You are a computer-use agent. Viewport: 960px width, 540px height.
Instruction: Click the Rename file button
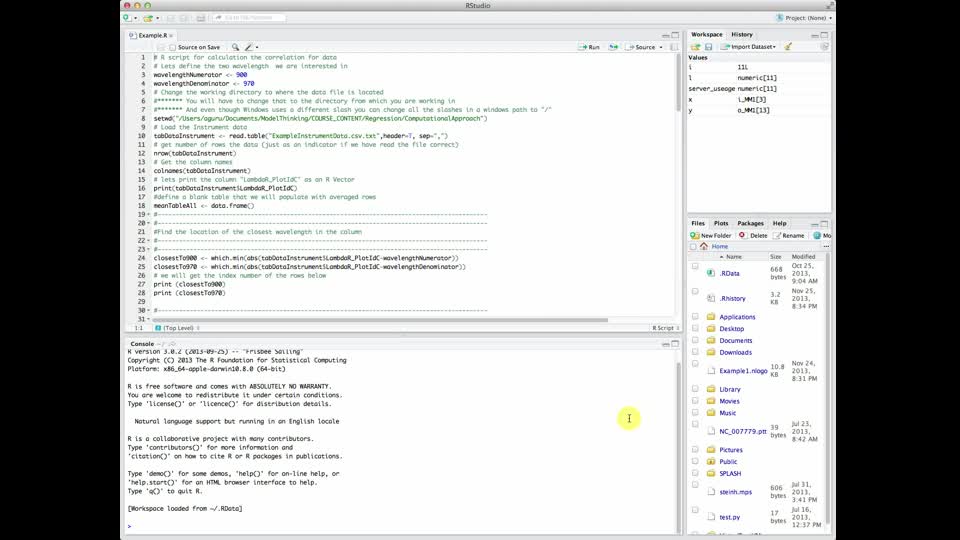[789, 236]
